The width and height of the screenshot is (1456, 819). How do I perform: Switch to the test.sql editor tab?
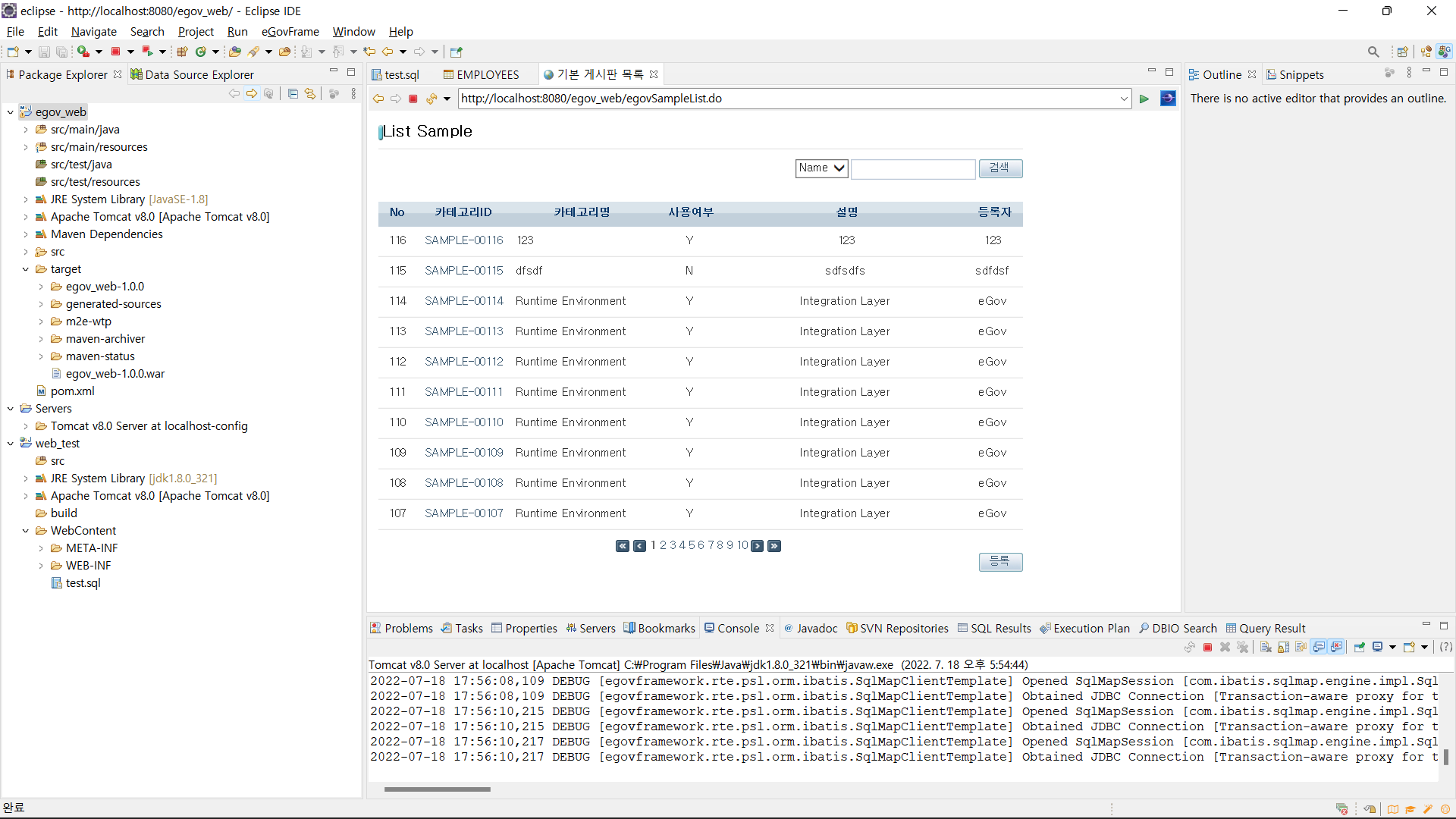point(395,74)
